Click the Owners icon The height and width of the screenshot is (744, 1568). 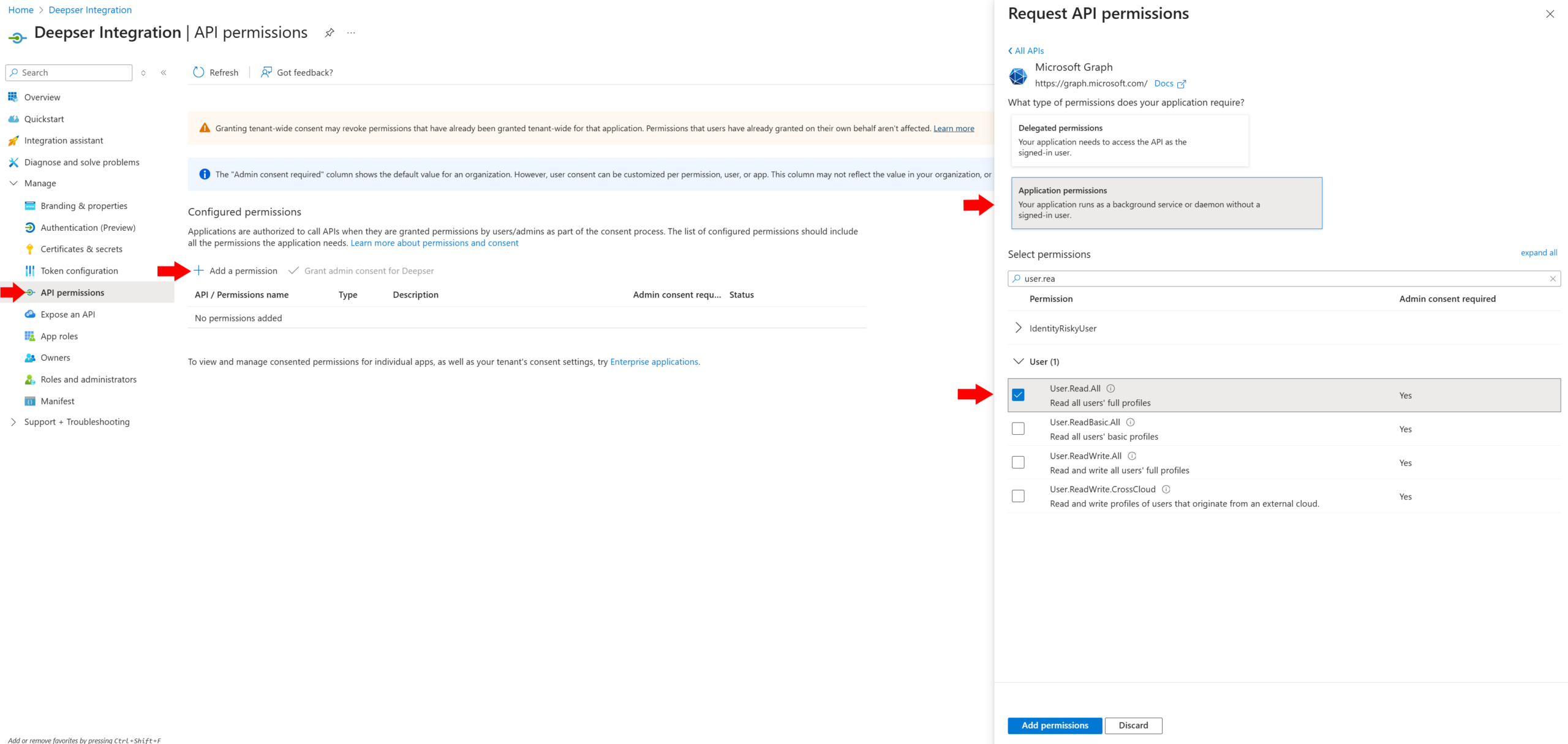(29, 358)
